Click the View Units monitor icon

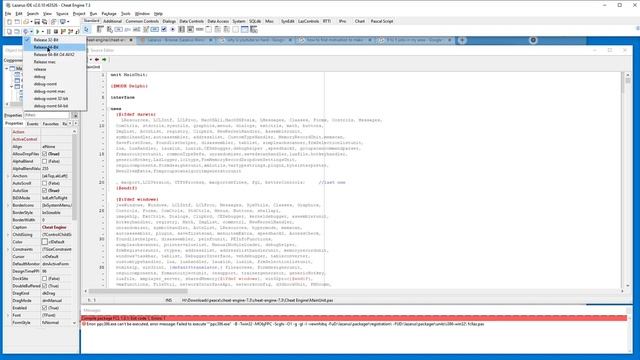pyautogui.click(x=62, y=22)
